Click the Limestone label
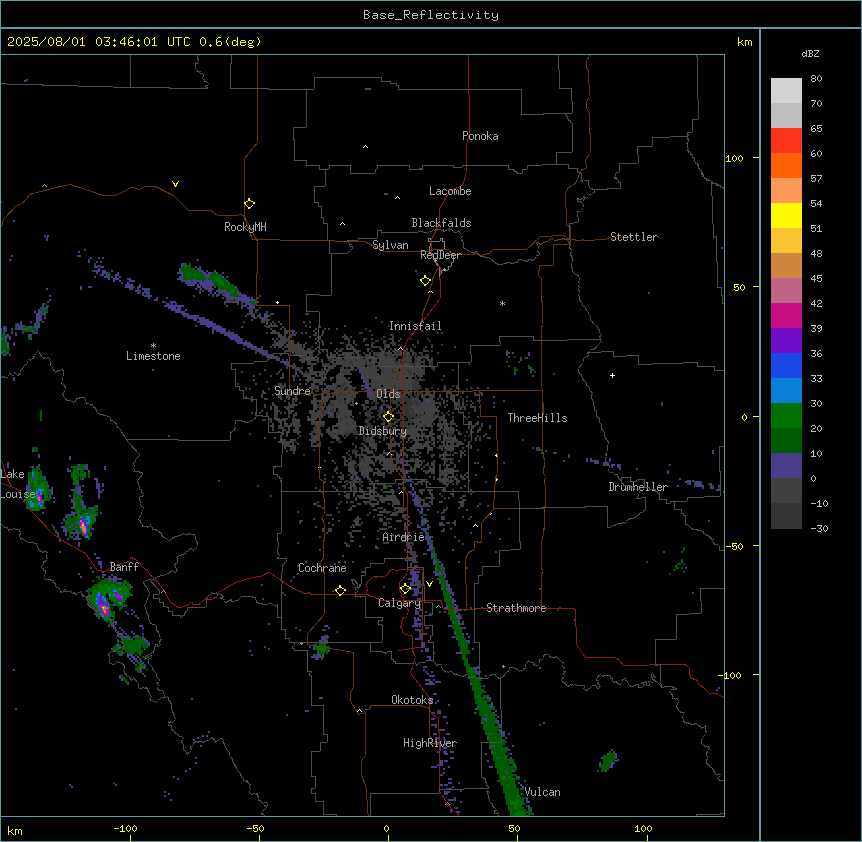Screen dimensions: 862x842 153,356
